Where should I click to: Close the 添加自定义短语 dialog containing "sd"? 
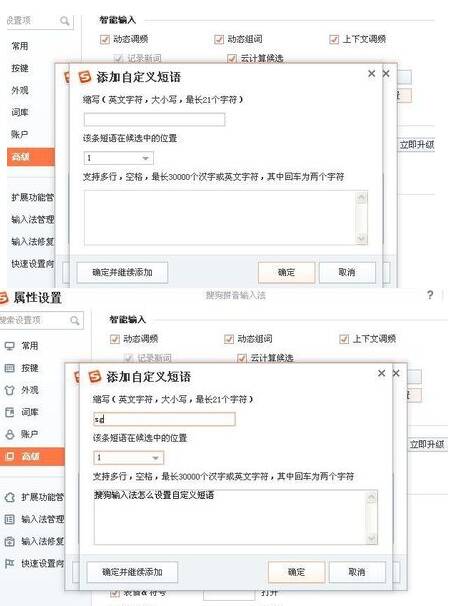click(x=381, y=373)
